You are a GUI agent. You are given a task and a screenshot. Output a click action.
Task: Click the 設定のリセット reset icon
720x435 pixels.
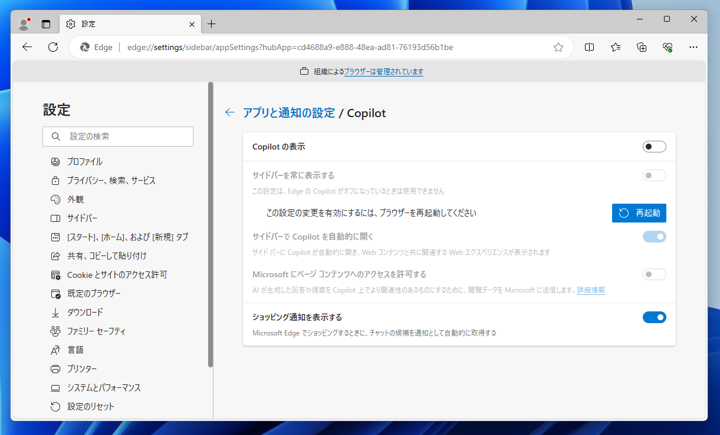point(55,407)
